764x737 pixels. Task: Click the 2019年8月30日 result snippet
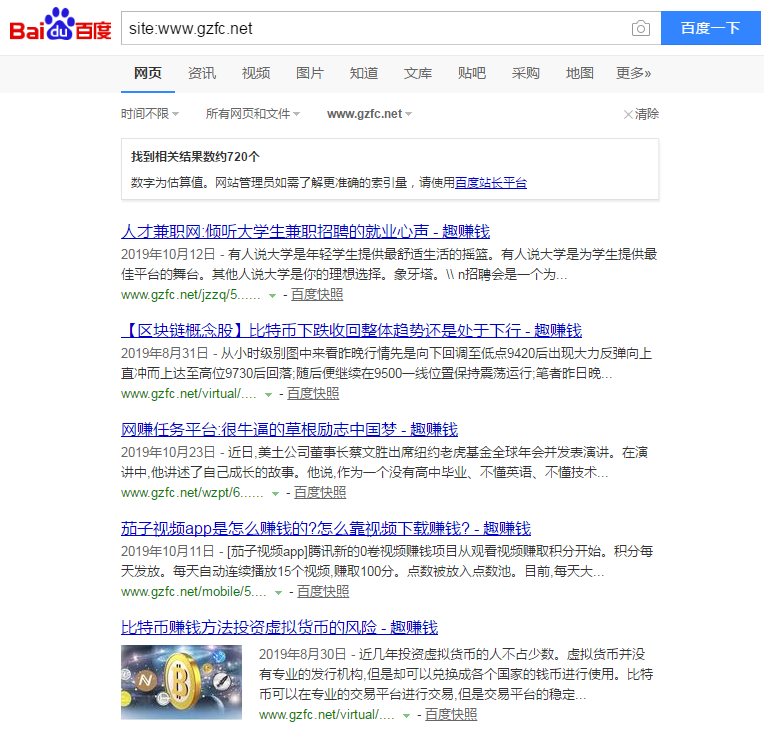[x=456, y=674]
